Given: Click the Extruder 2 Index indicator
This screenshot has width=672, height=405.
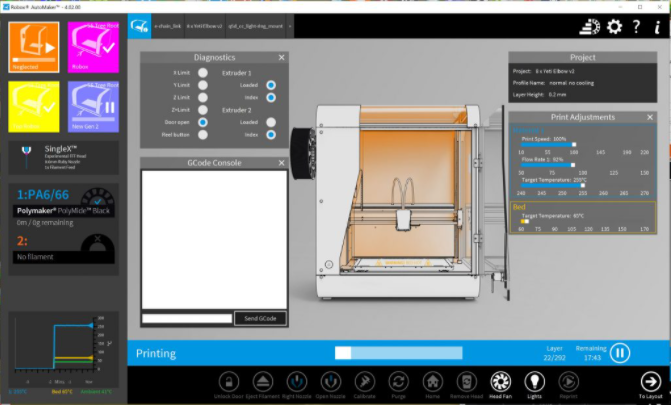Looking at the screenshot, I should click(271, 135).
